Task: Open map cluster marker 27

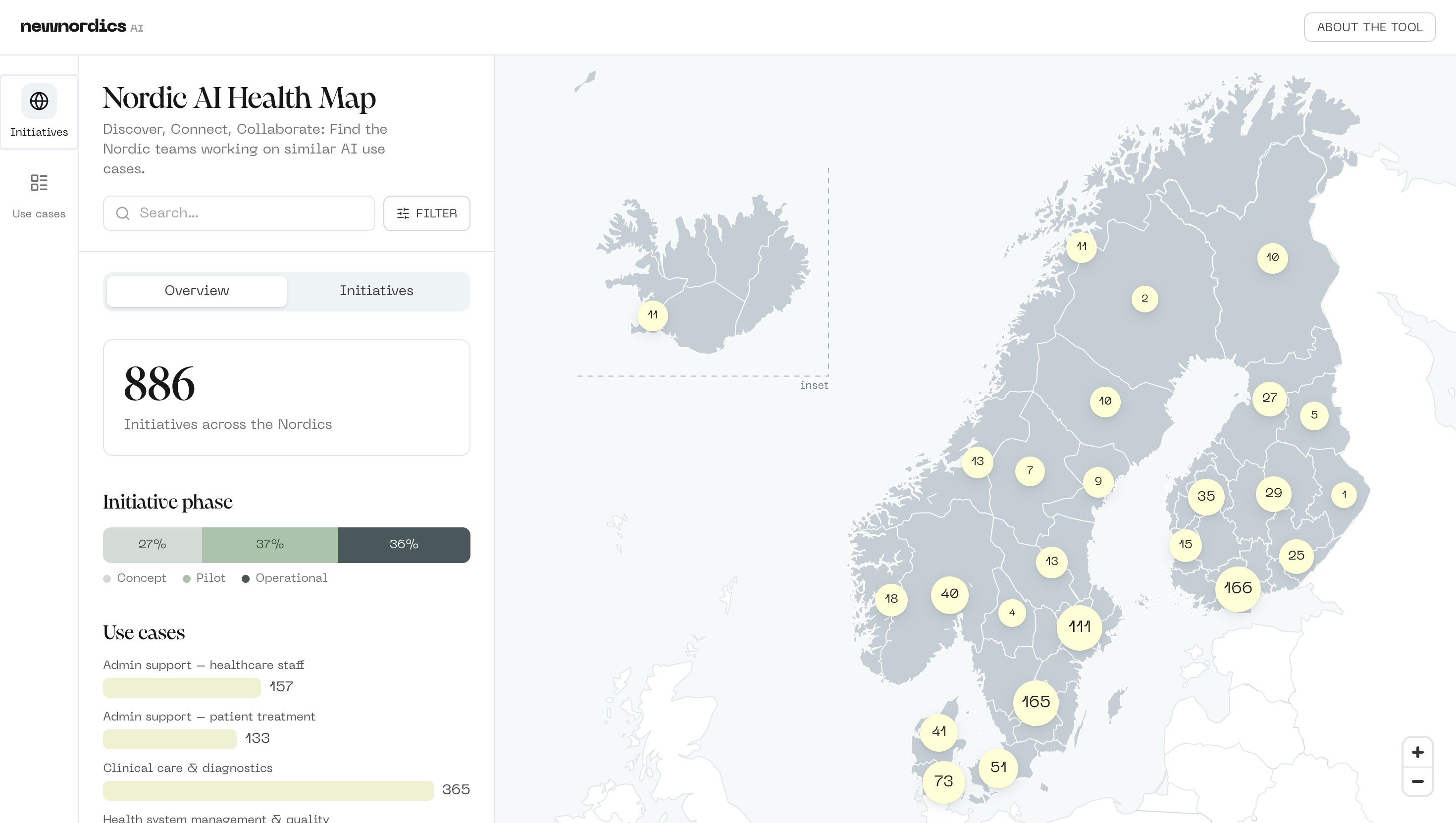Action: (1269, 399)
